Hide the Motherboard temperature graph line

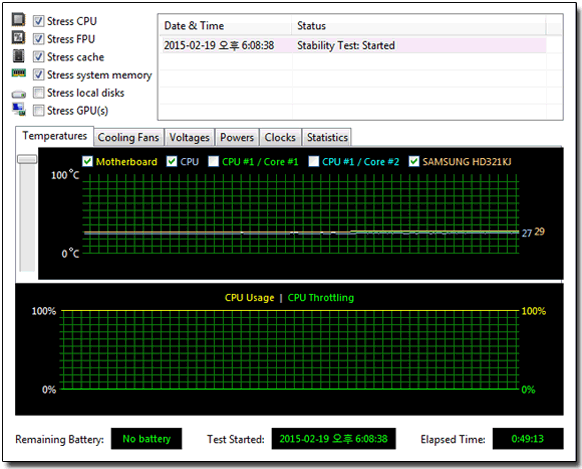point(87,161)
